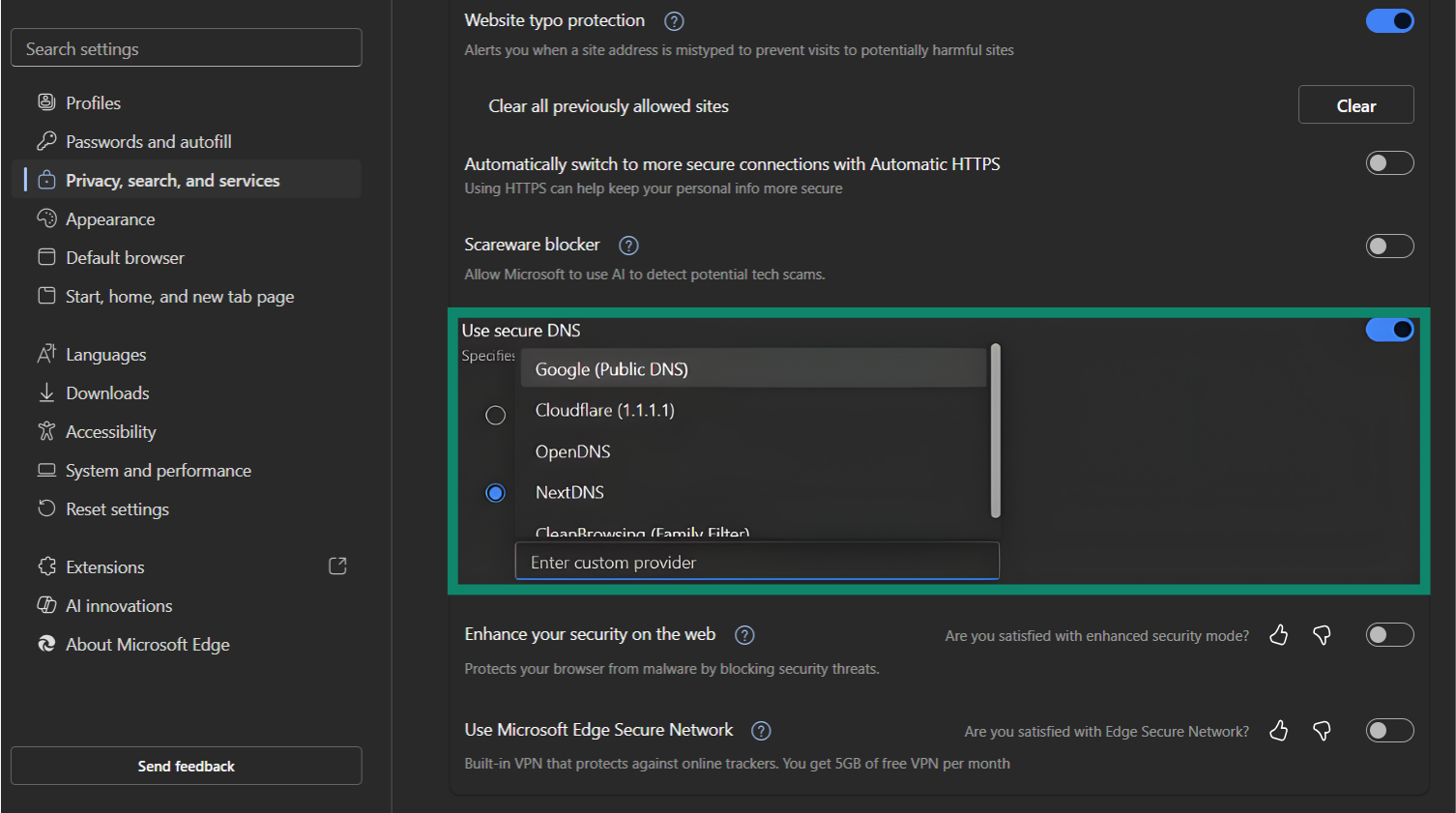The image size is (1456, 813).
Task: Go to System and performance settings
Action: (158, 471)
